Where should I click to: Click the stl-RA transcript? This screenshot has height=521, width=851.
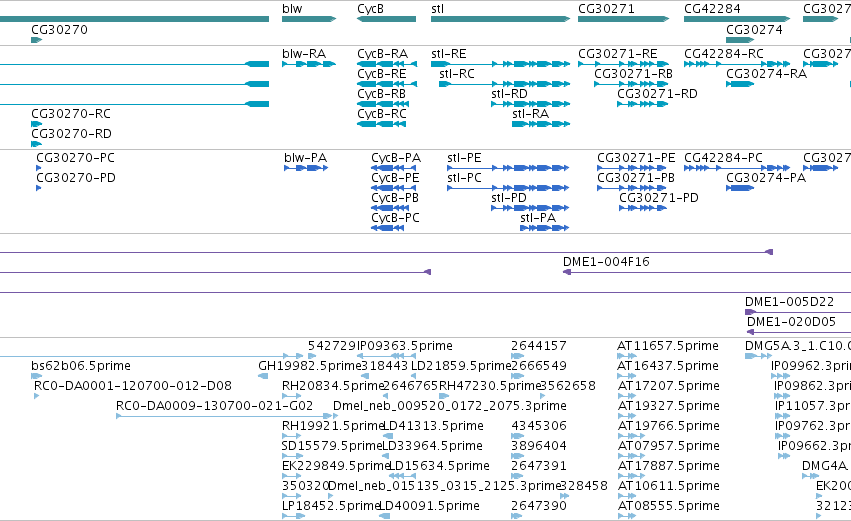(x=541, y=124)
